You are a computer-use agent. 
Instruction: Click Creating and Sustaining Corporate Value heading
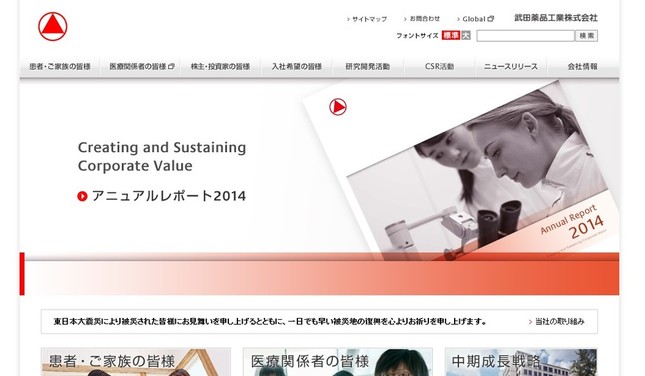click(x=162, y=156)
